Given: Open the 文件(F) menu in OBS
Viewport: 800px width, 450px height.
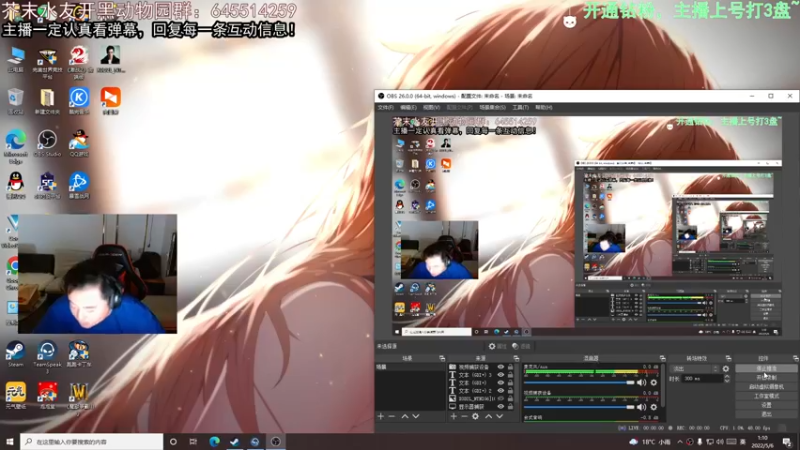Looking at the screenshot, I should coord(386,108).
